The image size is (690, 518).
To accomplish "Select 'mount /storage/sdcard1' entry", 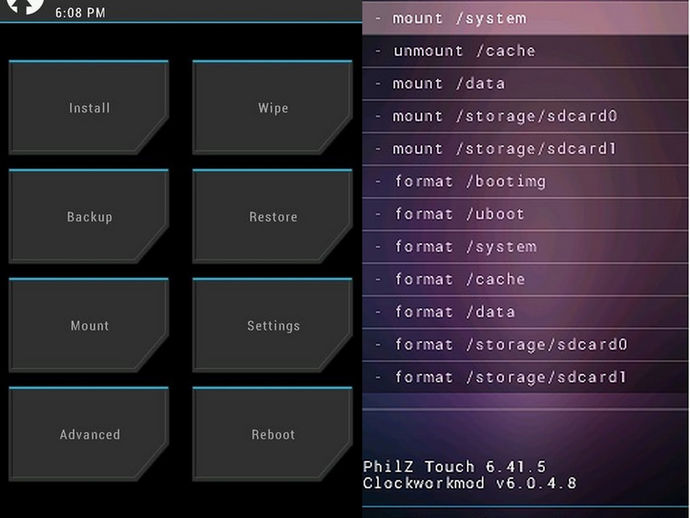I will tap(525, 149).
